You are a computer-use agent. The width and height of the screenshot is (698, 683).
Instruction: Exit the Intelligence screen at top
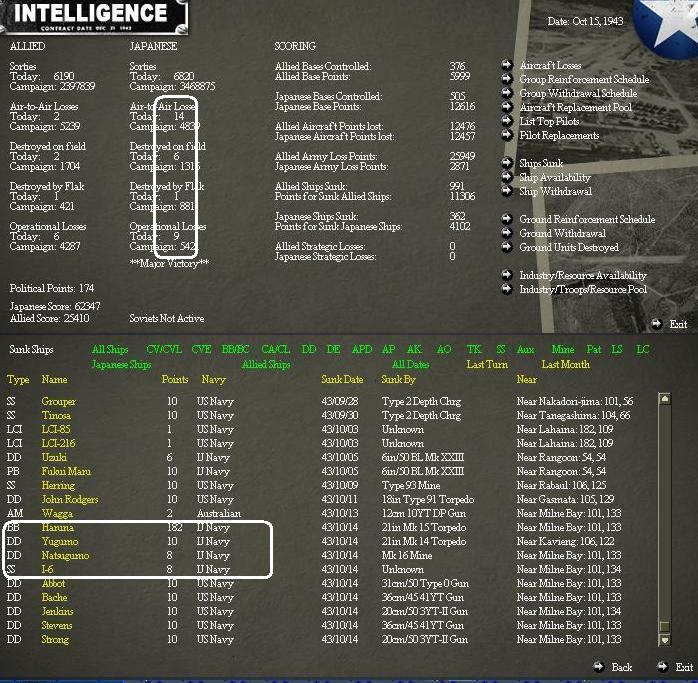tap(678, 325)
